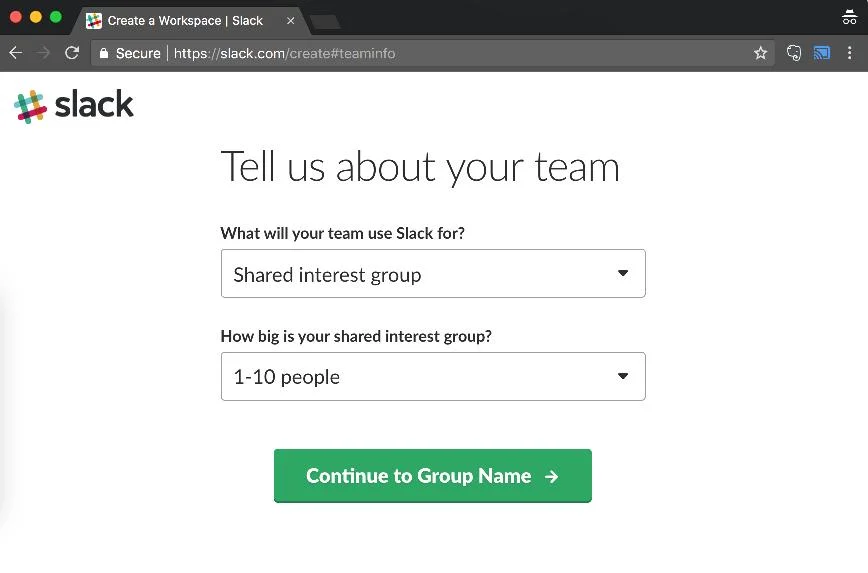This screenshot has height=573, width=868.
Task: Click the red close window button
Action: (16, 17)
